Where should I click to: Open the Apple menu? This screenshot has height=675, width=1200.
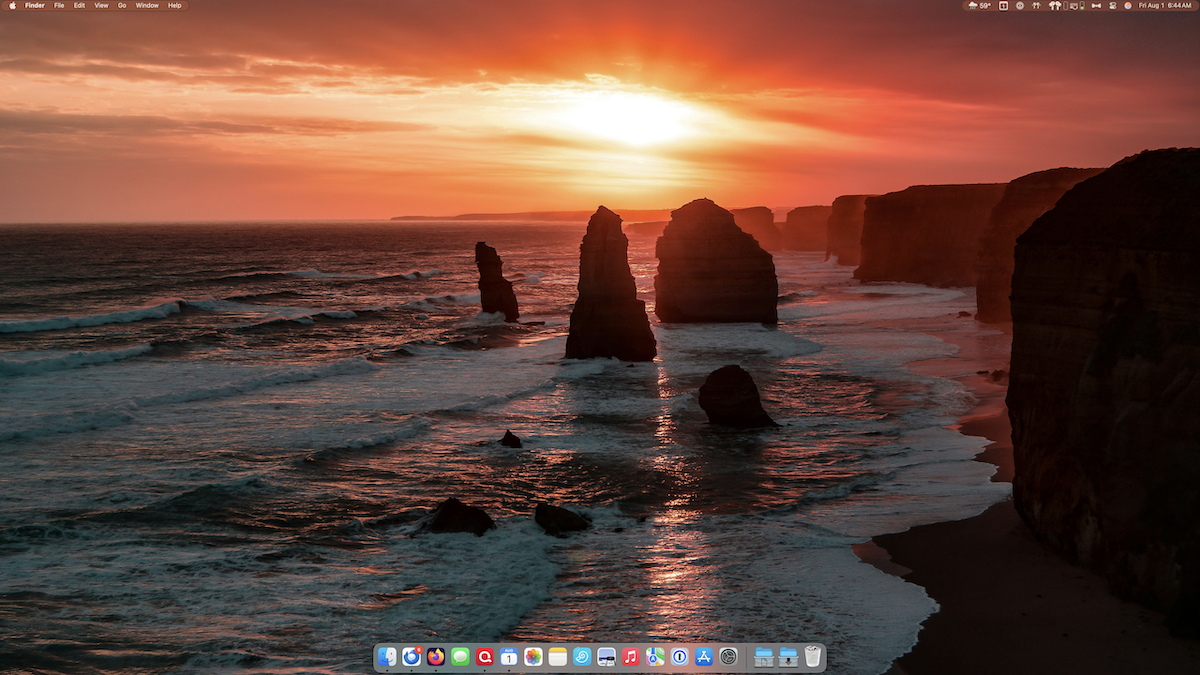tap(12, 5)
